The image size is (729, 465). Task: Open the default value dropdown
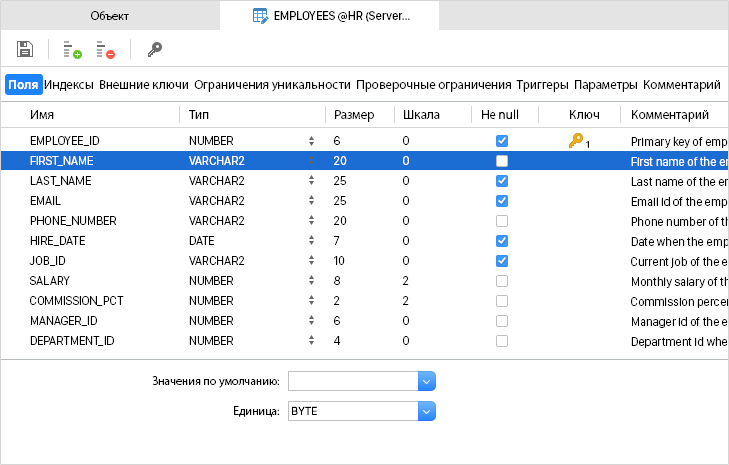point(427,381)
